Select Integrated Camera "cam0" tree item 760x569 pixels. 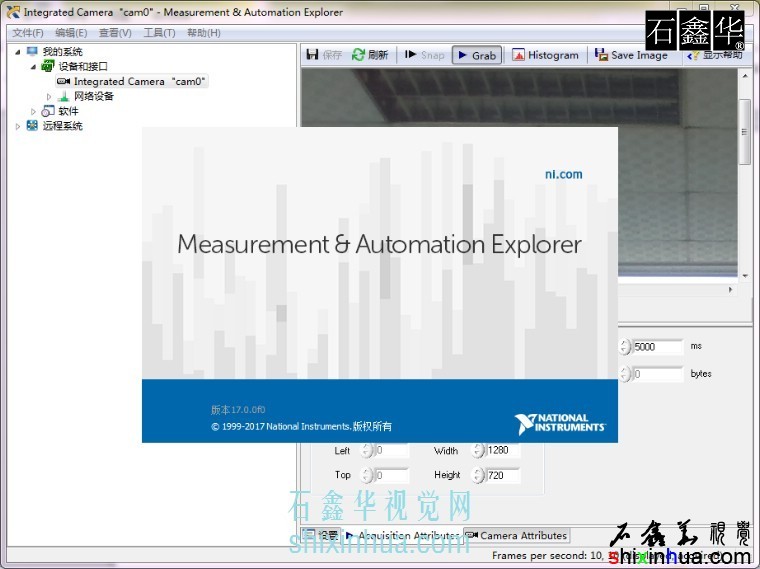tap(132, 81)
